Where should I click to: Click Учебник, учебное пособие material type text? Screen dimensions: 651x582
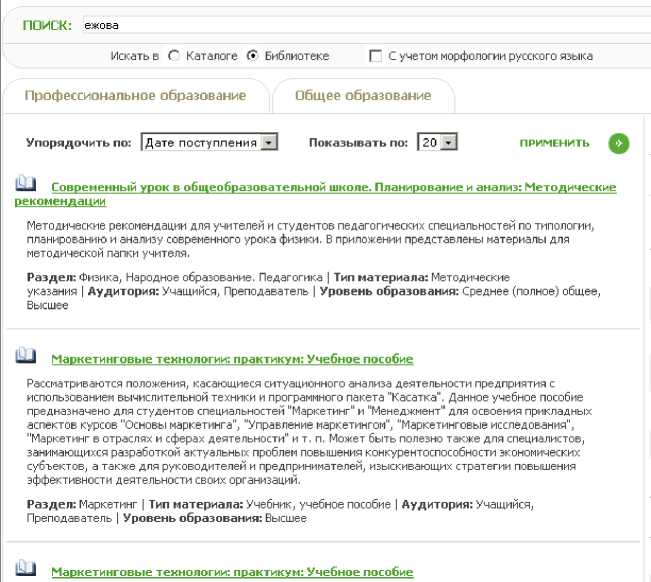318,504
